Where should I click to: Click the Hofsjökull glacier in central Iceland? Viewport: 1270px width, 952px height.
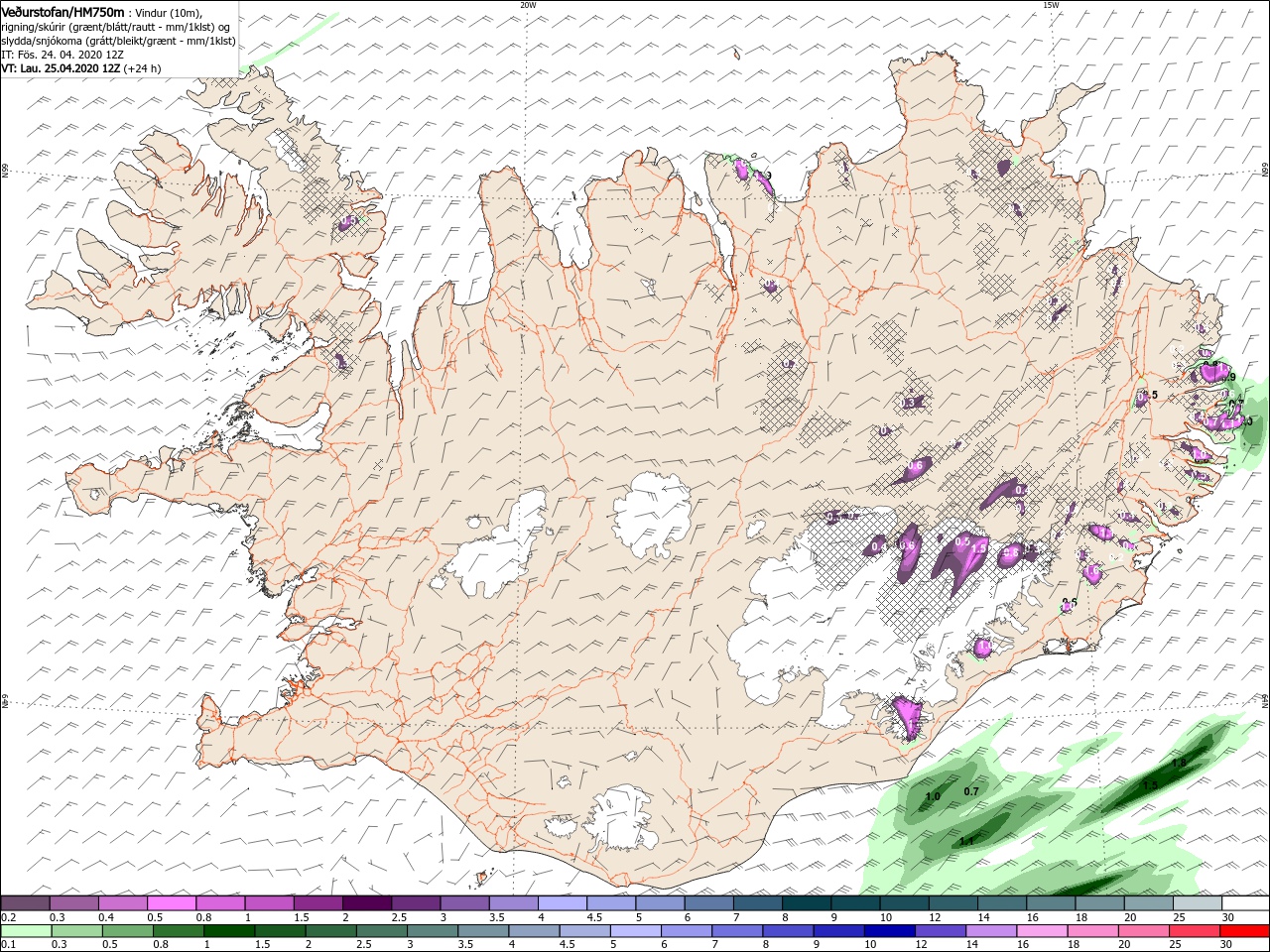(654, 515)
